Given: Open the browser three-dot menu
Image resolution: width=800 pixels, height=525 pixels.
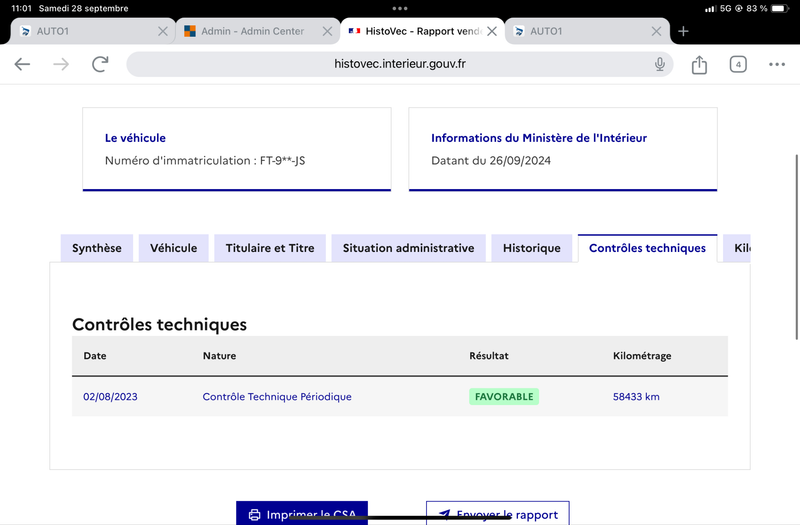Looking at the screenshot, I should (777, 64).
